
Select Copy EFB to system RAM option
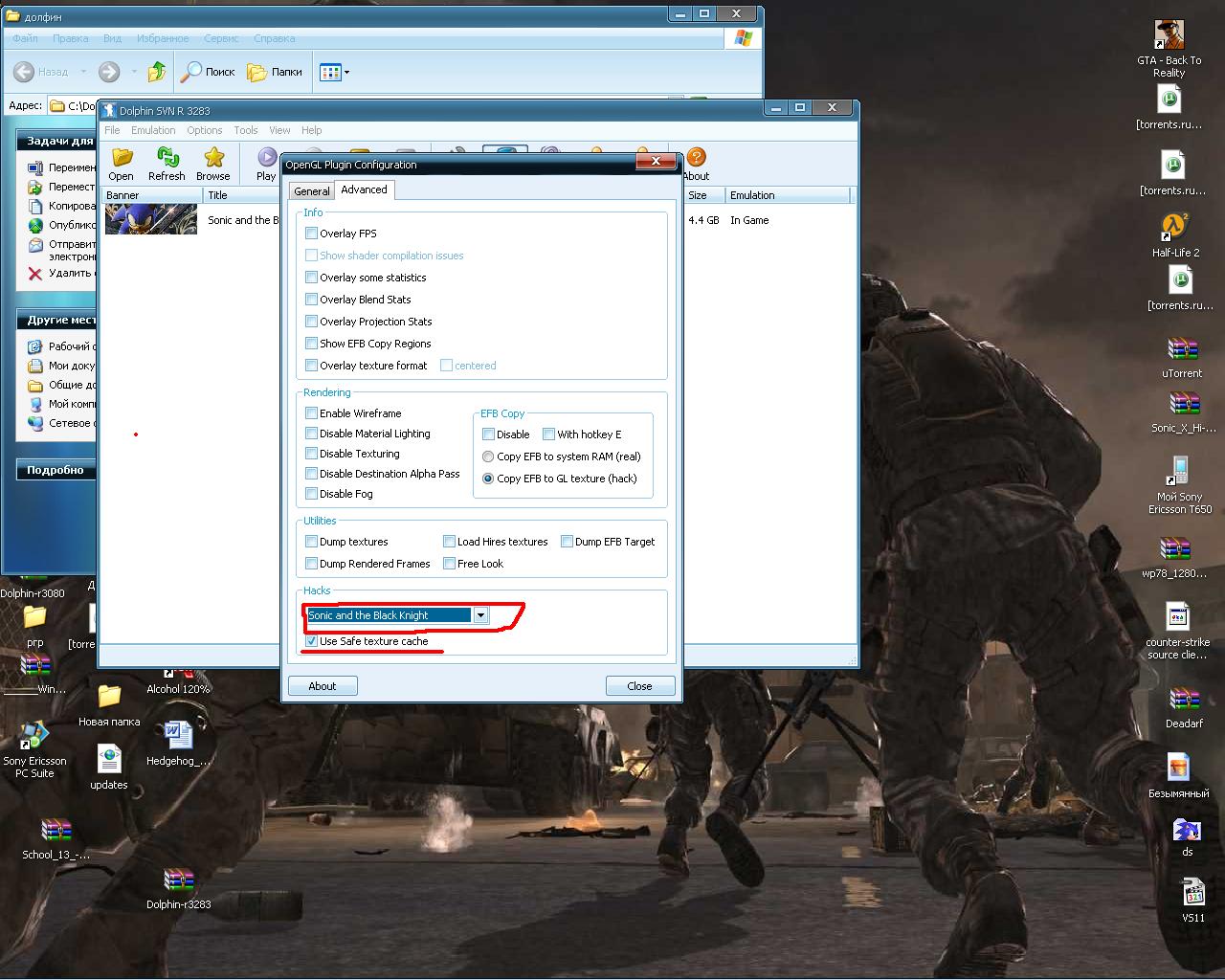488,457
